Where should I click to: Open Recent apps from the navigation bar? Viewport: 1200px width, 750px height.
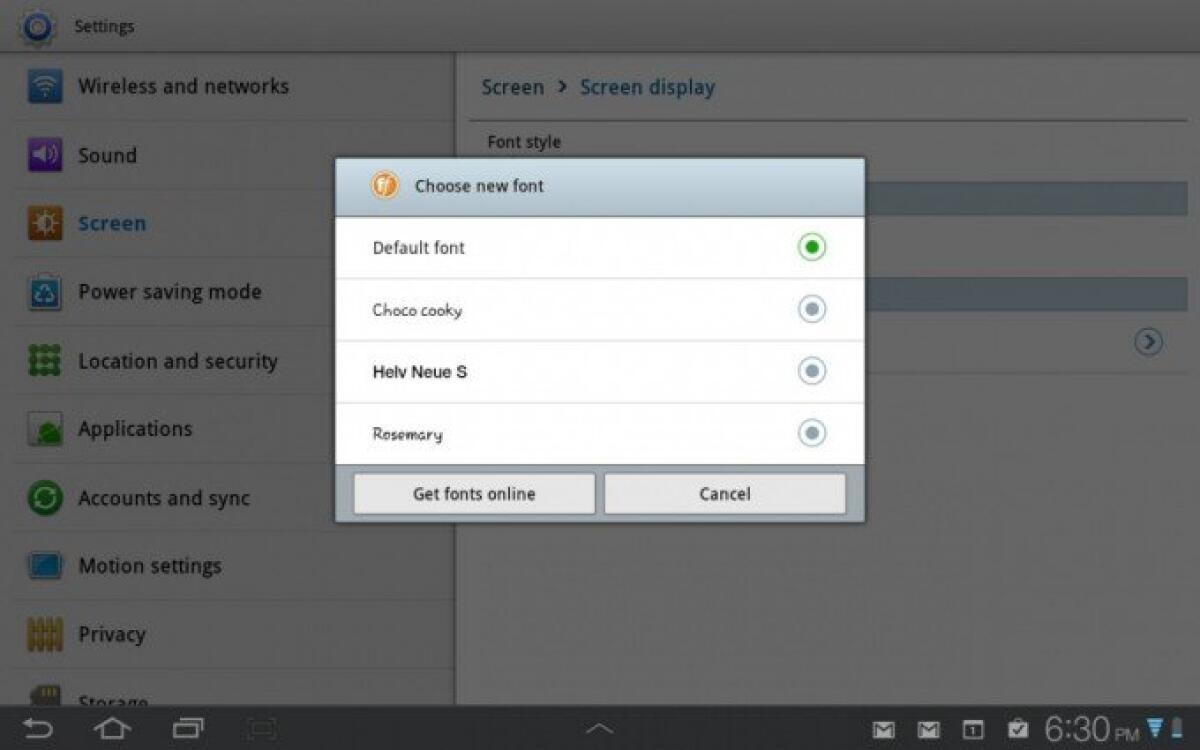point(187,729)
